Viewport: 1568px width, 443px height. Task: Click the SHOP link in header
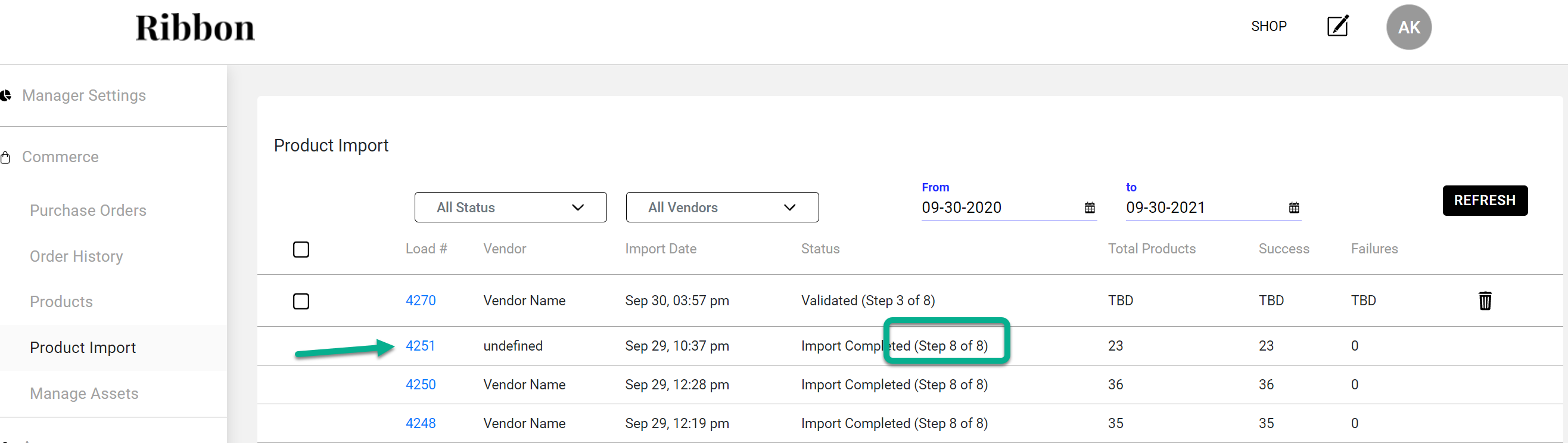[x=1268, y=26]
